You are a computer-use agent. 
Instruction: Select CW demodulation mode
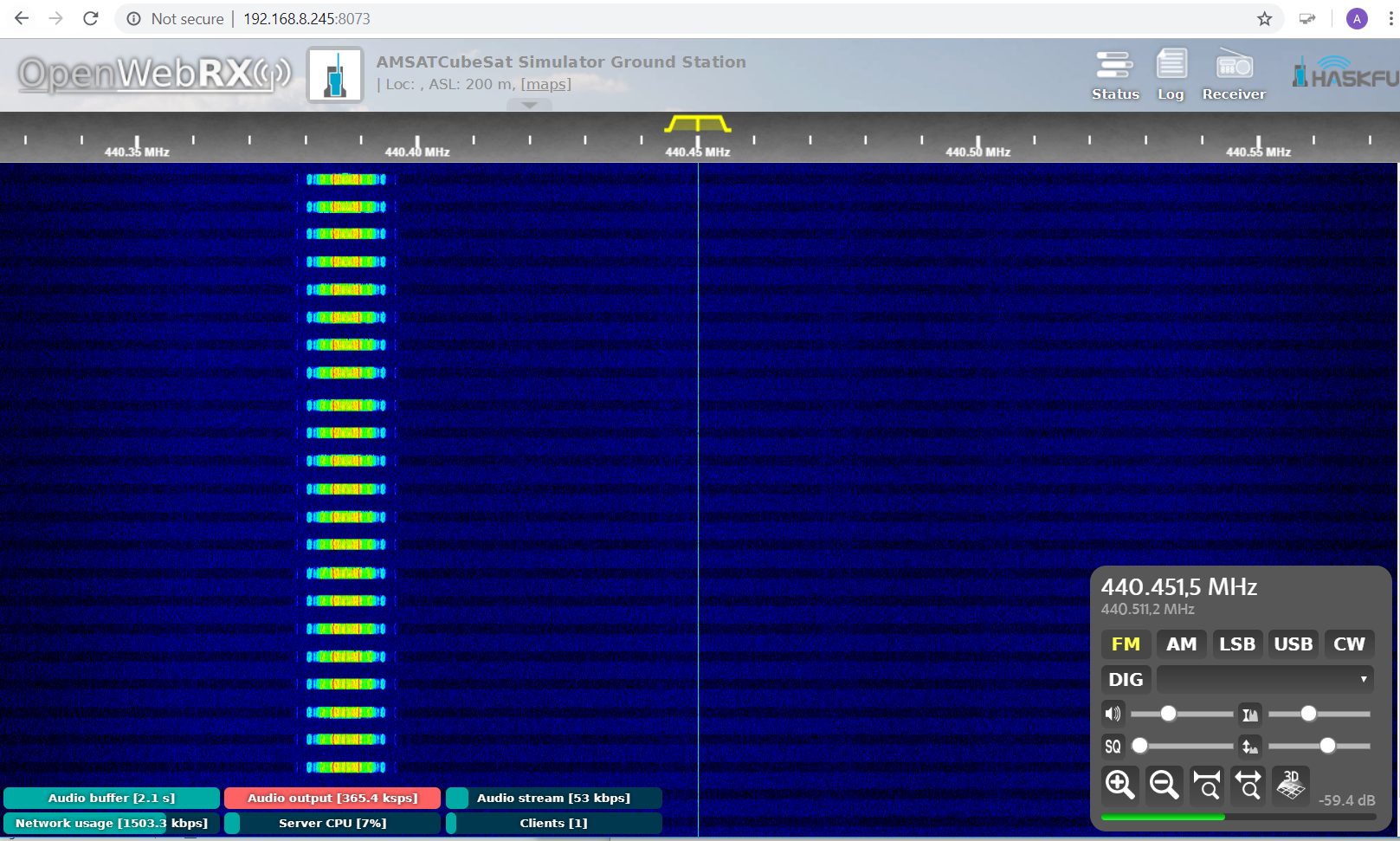tap(1349, 644)
